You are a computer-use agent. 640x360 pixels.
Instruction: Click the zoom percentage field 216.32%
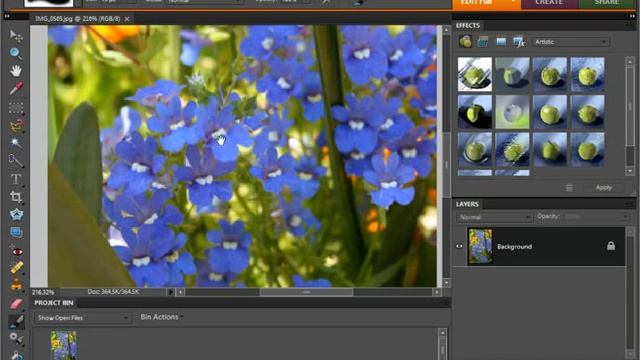pos(43,292)
